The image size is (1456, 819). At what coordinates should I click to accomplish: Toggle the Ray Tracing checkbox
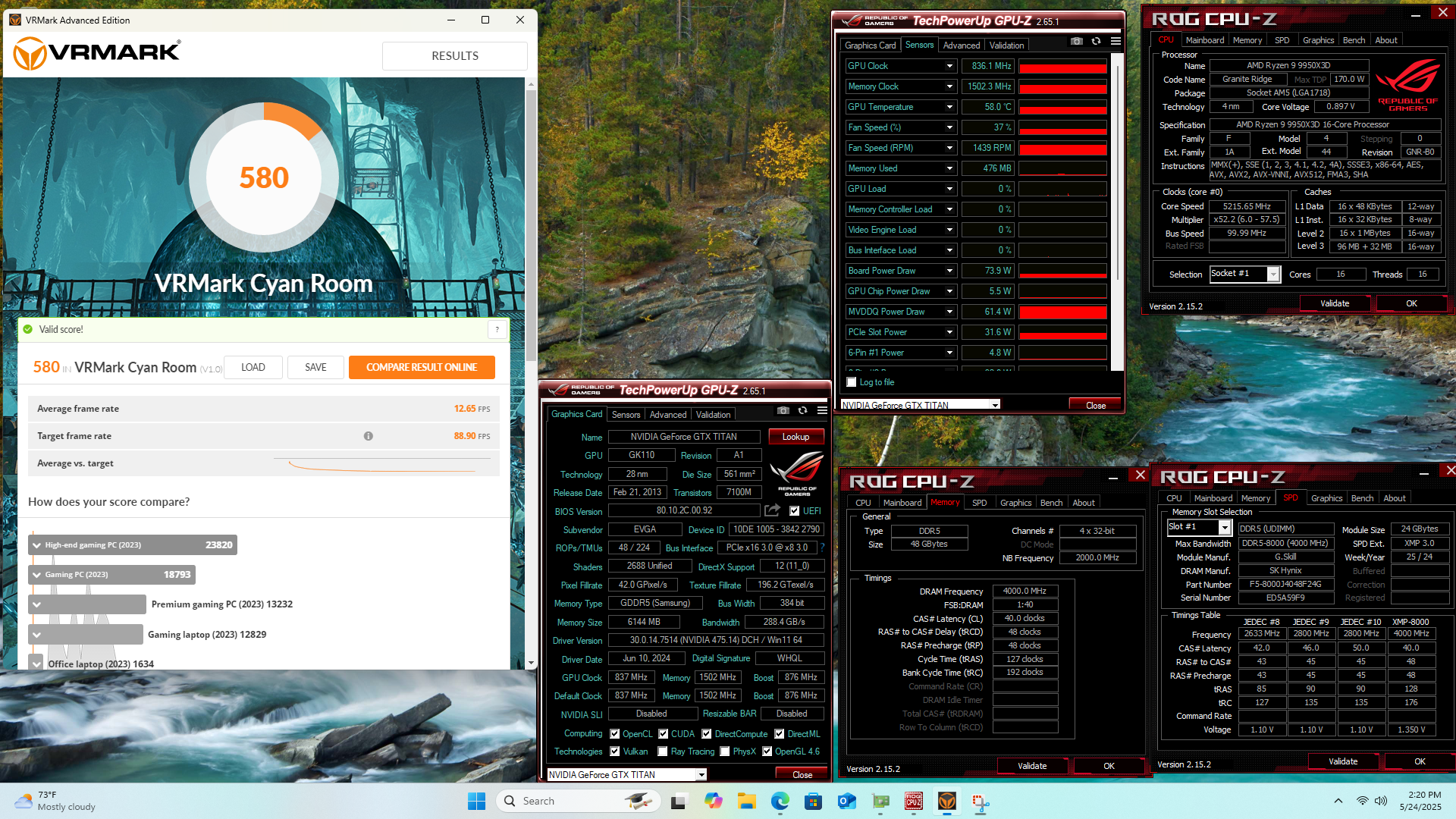pos(663,752)
